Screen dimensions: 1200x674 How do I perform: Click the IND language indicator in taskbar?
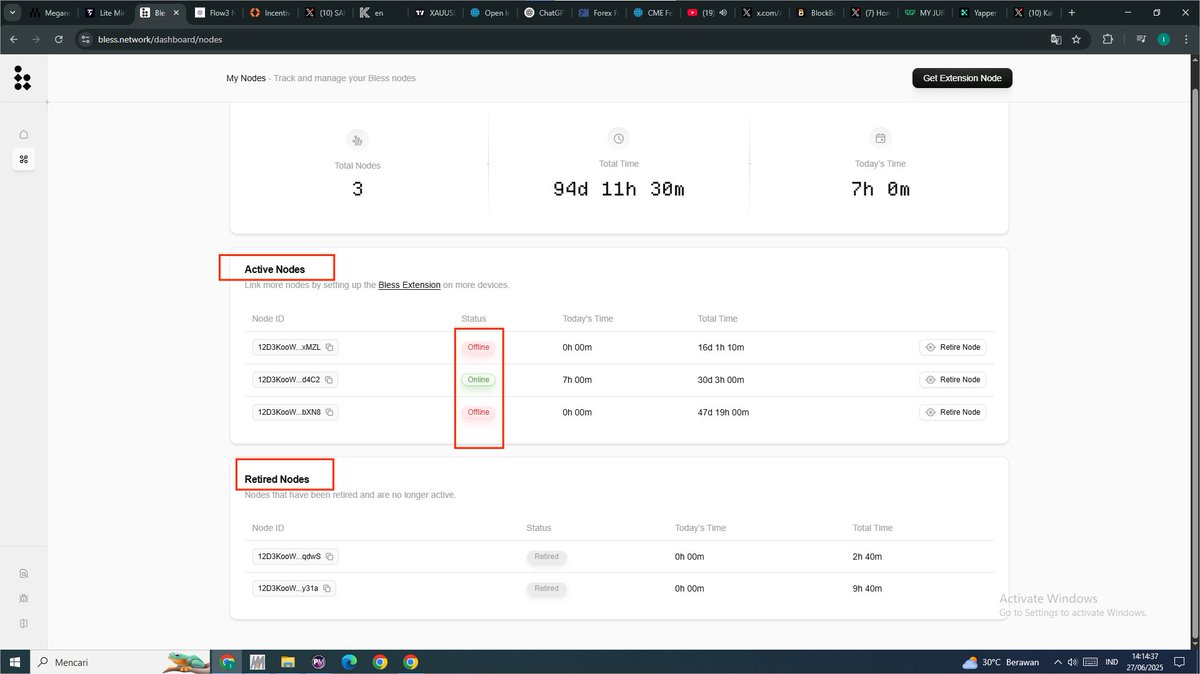1111,662
